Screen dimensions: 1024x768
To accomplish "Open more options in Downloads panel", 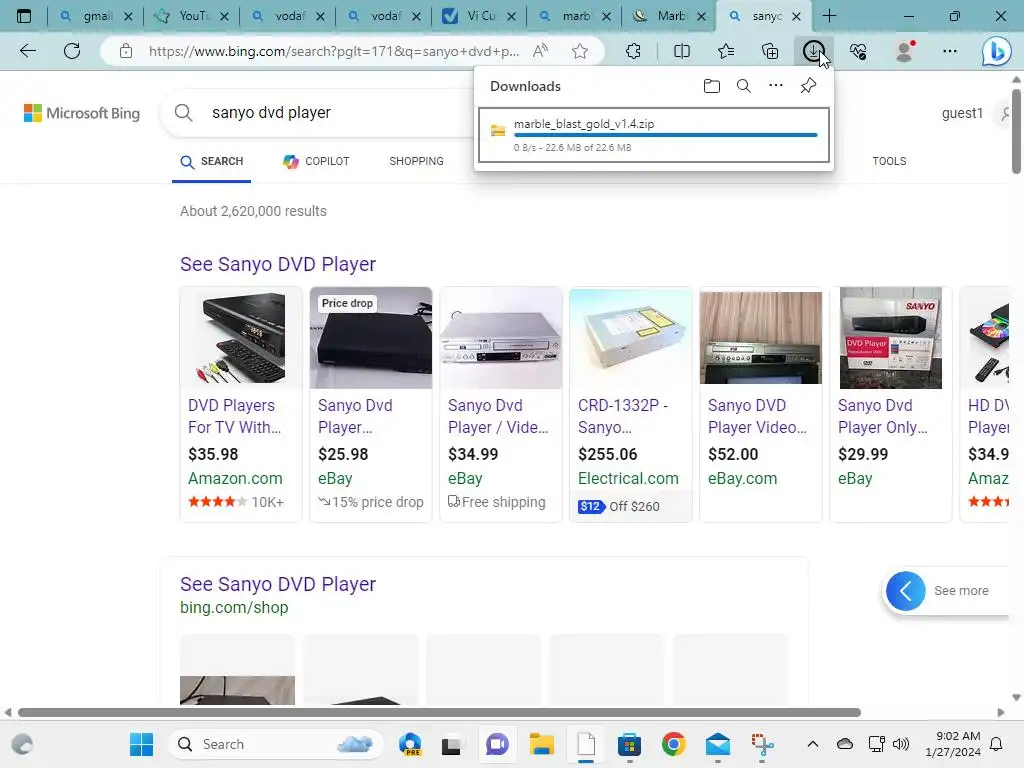I will click(775, 86).
